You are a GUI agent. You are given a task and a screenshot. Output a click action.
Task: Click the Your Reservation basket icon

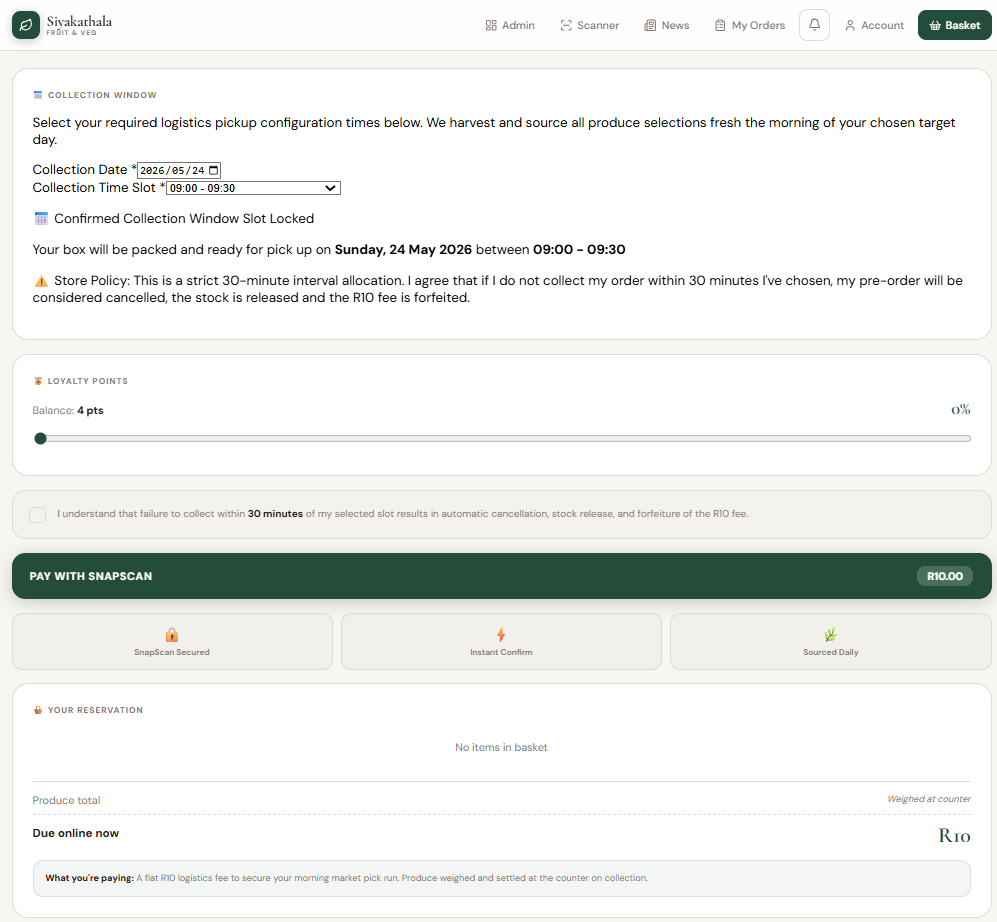(38, 710)
